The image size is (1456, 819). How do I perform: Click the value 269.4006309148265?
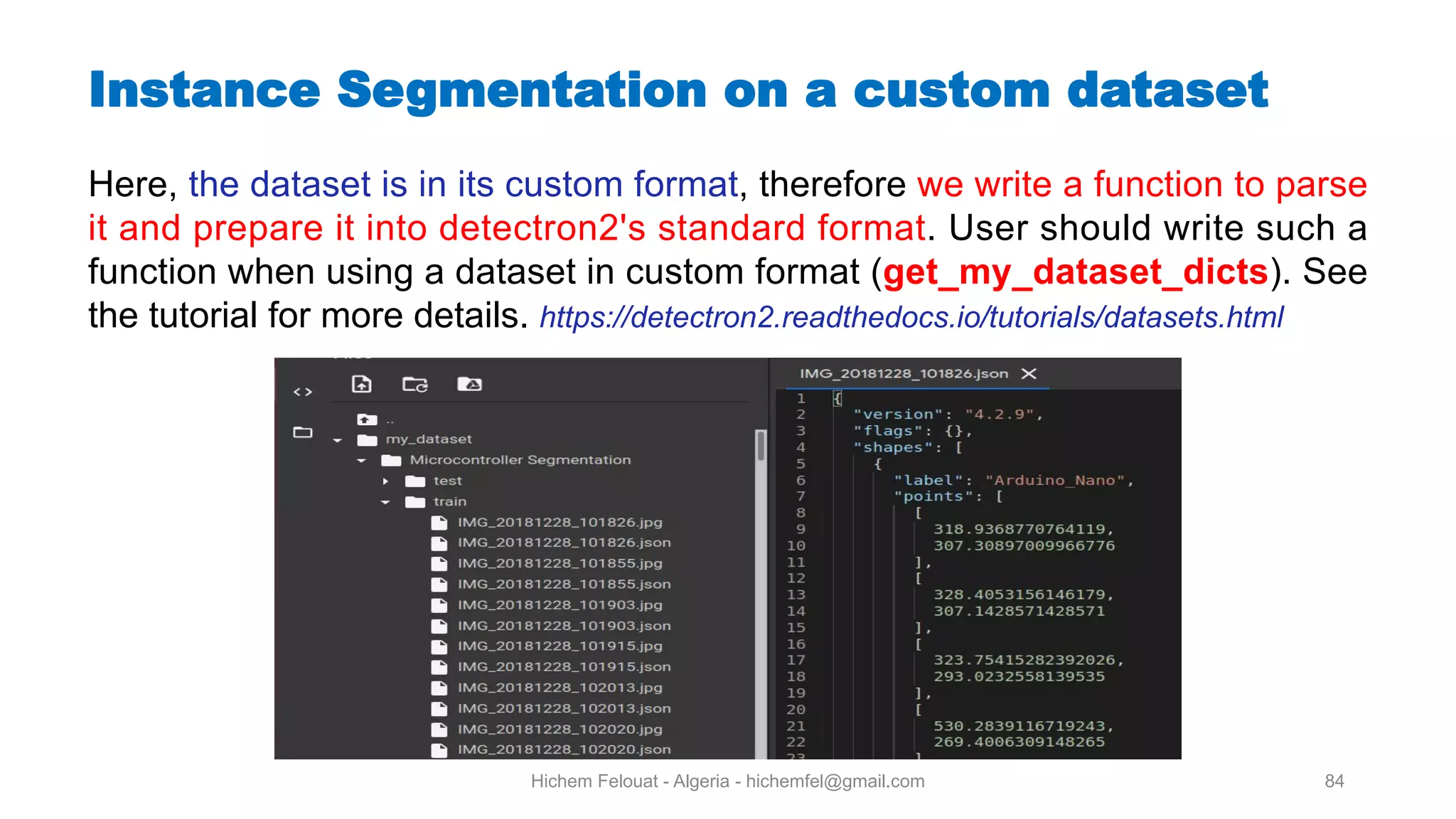coord(1019,742)
